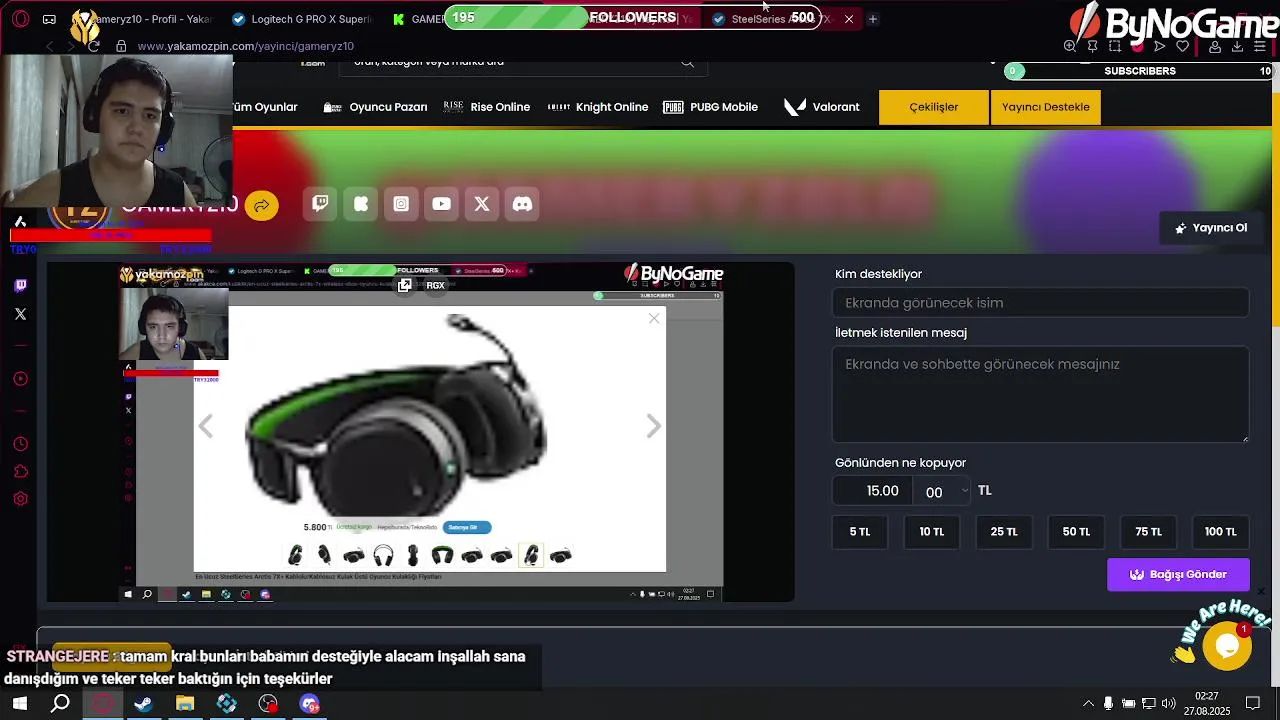This screenshot has height=720, width=1280.
Task: Pop out the embedded stream player
Action: pos(405,286)
